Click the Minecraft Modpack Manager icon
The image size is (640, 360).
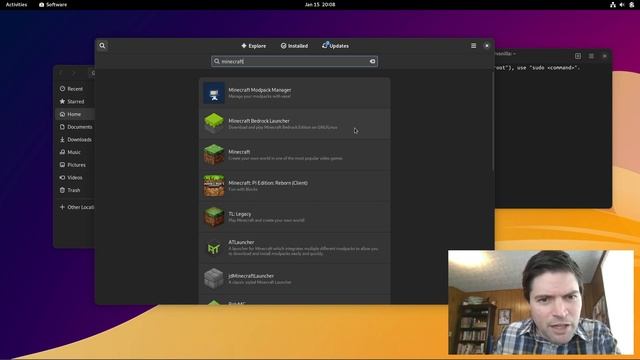(x=214, y=93)
